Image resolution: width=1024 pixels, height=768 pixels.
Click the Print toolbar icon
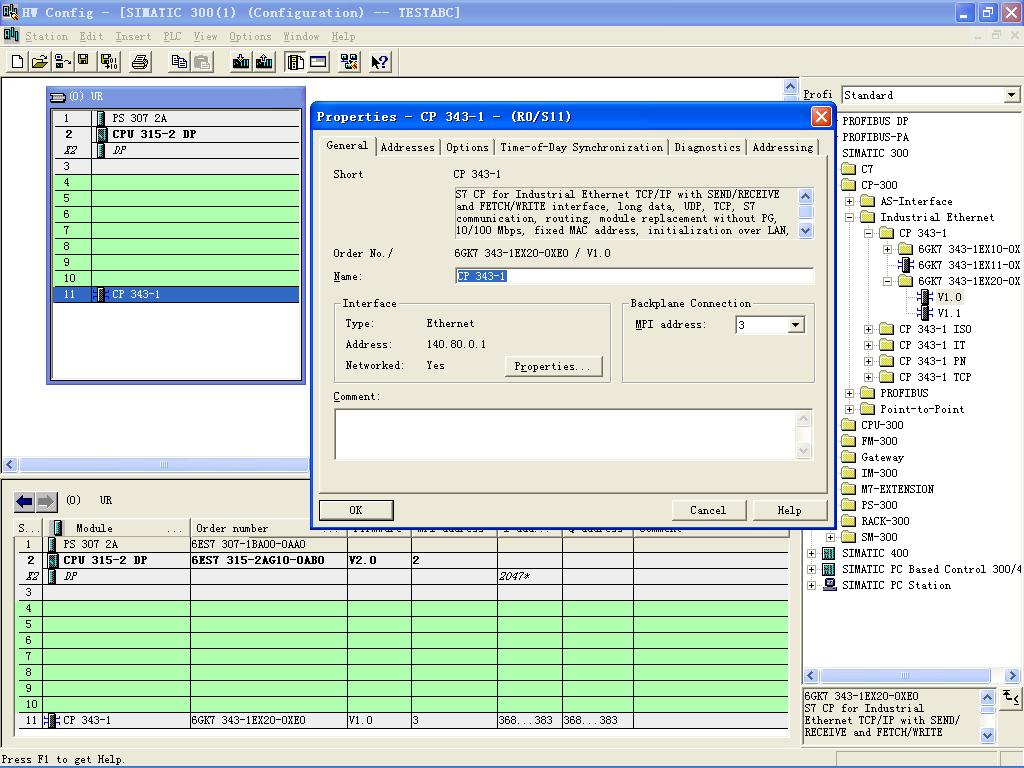tap(140, 62)
